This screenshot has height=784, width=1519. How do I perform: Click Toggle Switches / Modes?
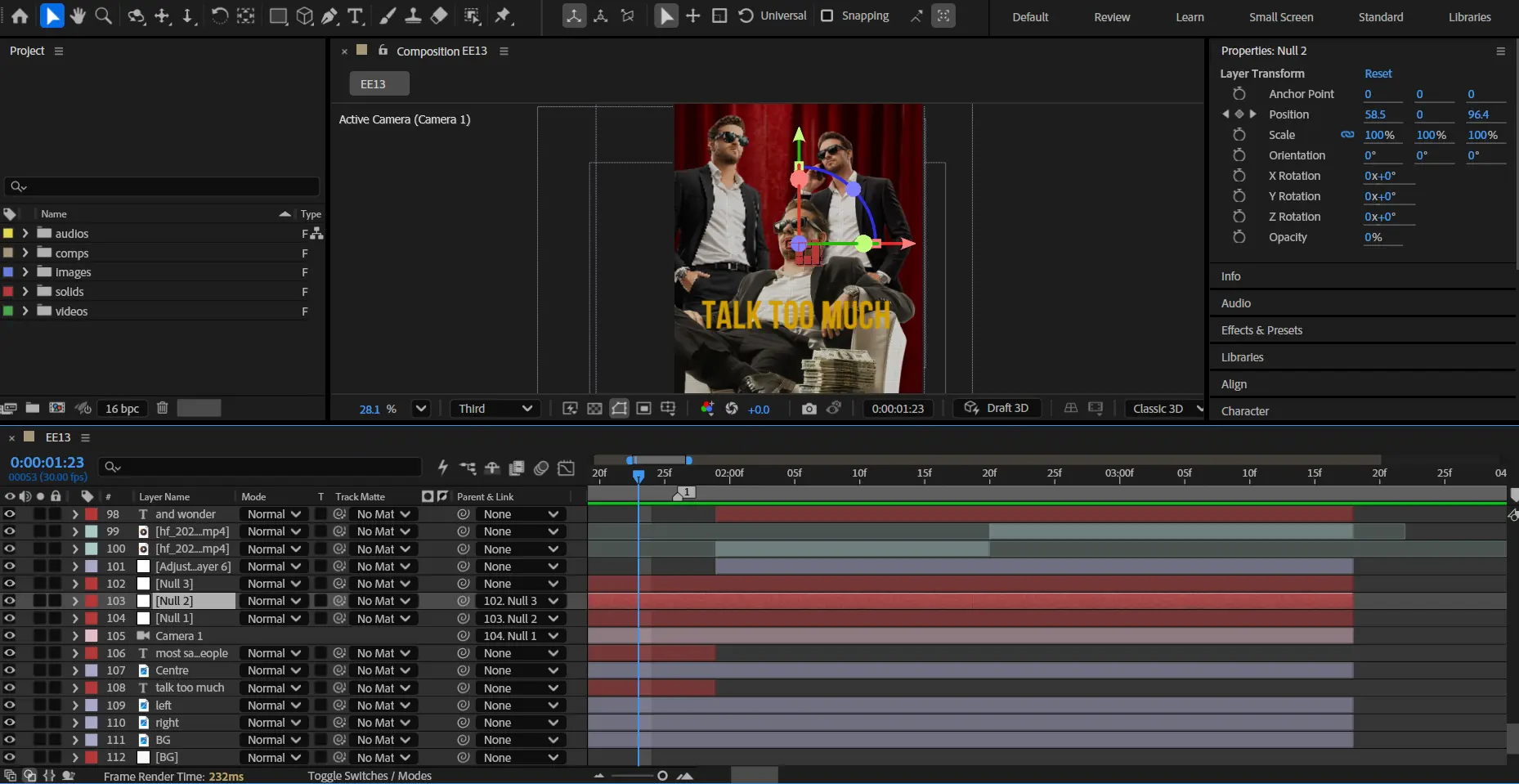click(x=370, y=776)
